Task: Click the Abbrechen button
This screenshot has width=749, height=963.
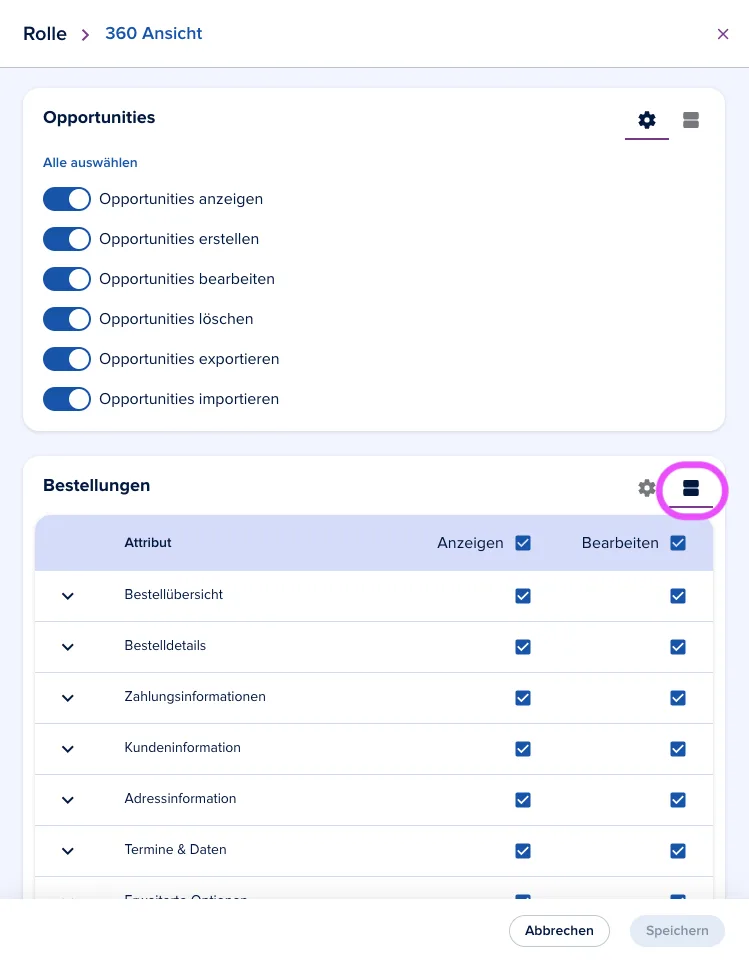Action: pyautogui.click(x=559, y=930)
